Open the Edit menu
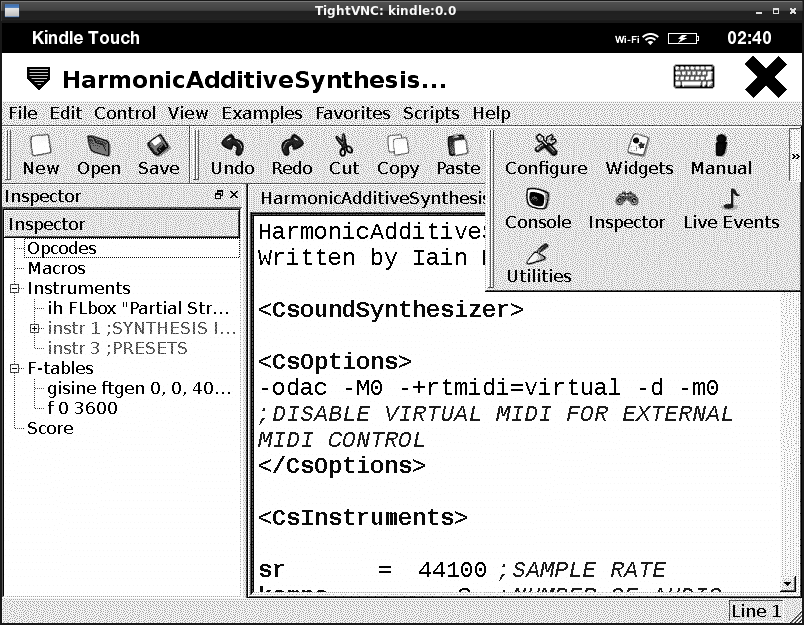The width and height of the screenshot is (804, 625). pos(65,113)
